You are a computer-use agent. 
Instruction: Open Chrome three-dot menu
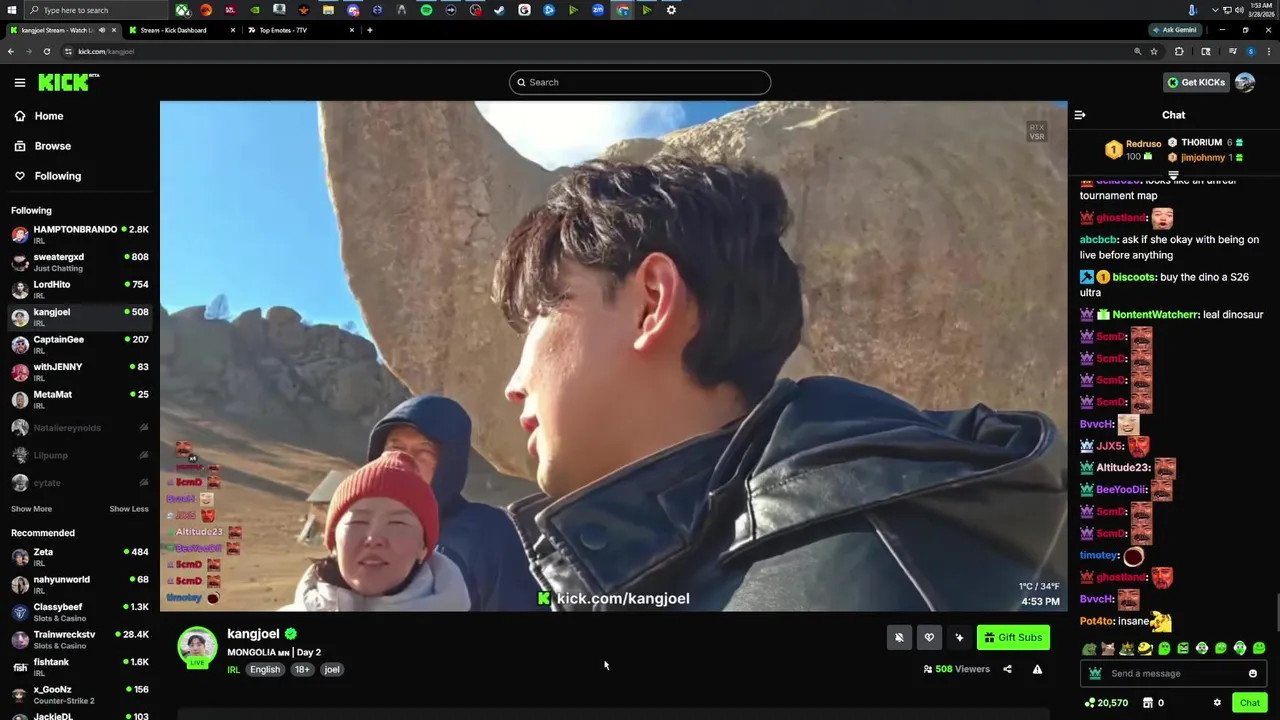tap(1269, 51)
